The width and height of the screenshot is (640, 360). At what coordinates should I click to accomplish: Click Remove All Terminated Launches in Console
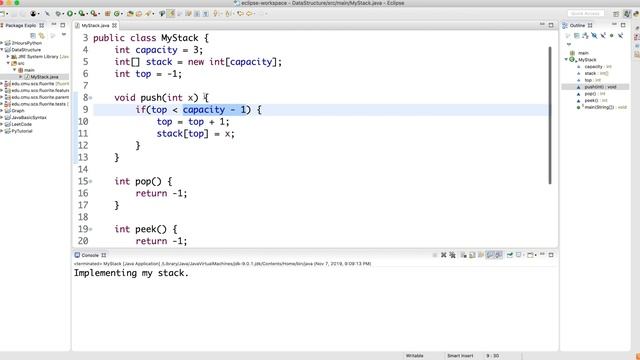tap(452, 255)
